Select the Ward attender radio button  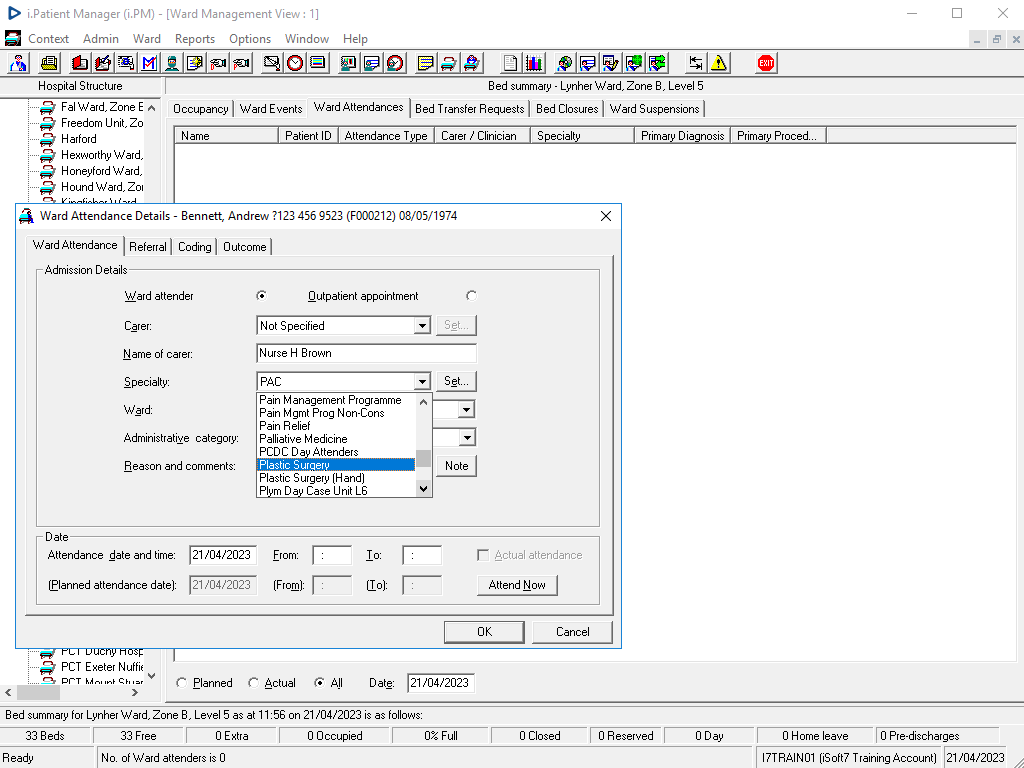(262, 296)
